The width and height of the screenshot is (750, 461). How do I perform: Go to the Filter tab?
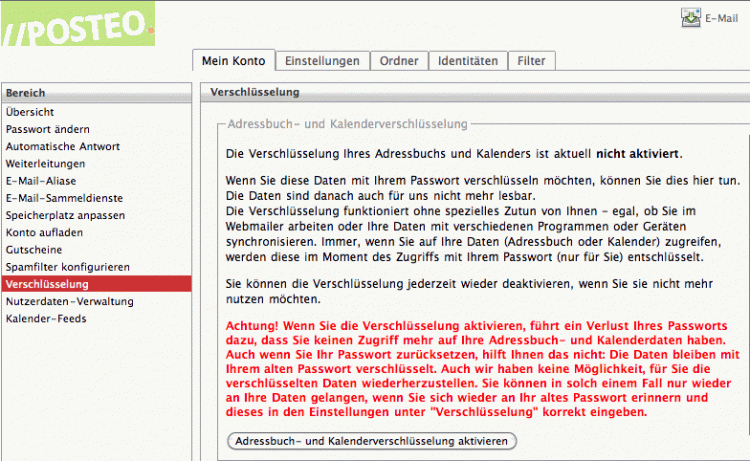[x=530, y=61]
